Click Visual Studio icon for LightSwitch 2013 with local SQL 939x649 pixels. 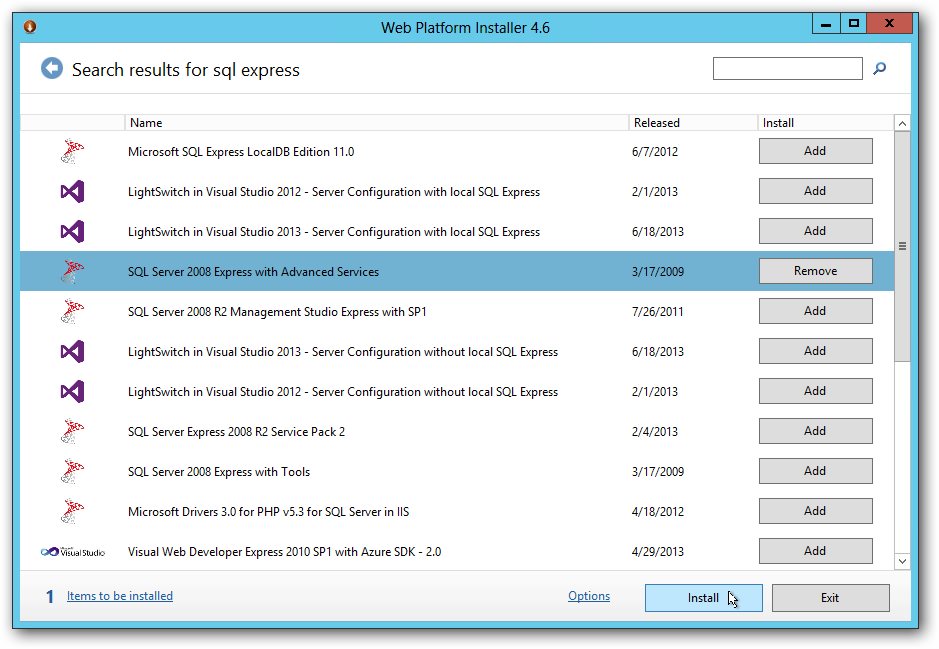click(x=72, y=232)
